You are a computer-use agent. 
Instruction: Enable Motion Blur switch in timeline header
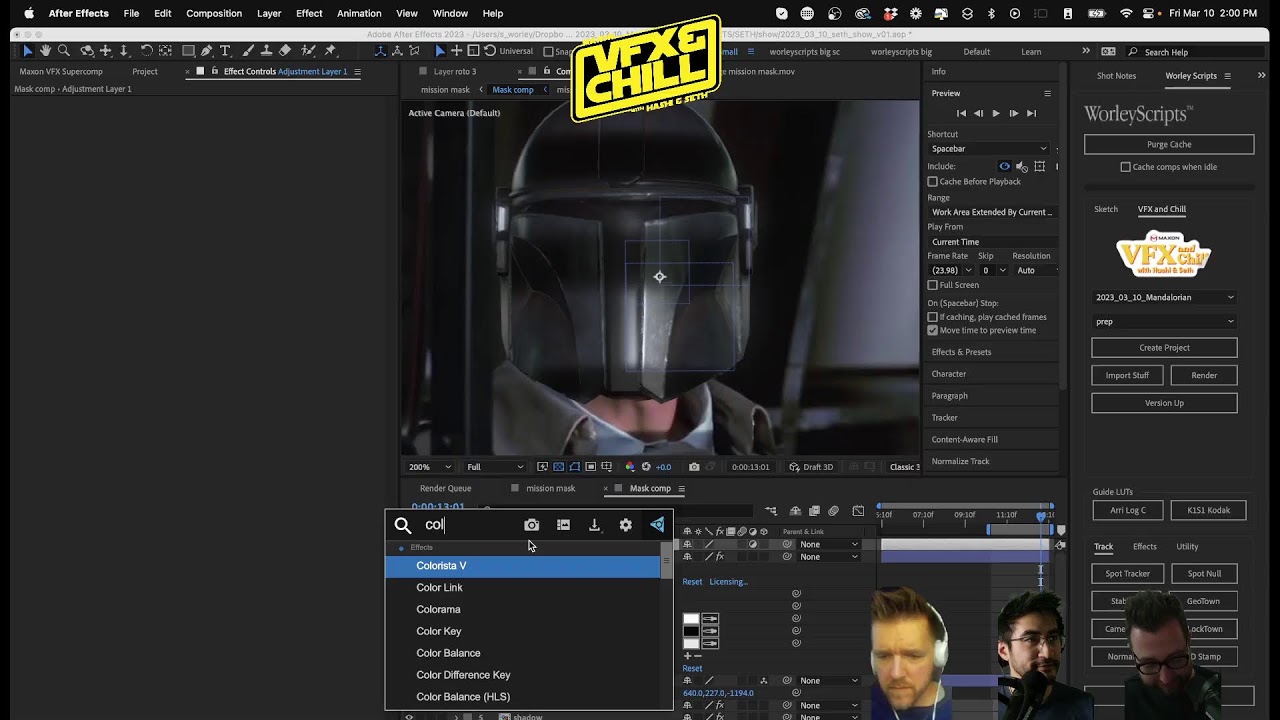point(833,511)
